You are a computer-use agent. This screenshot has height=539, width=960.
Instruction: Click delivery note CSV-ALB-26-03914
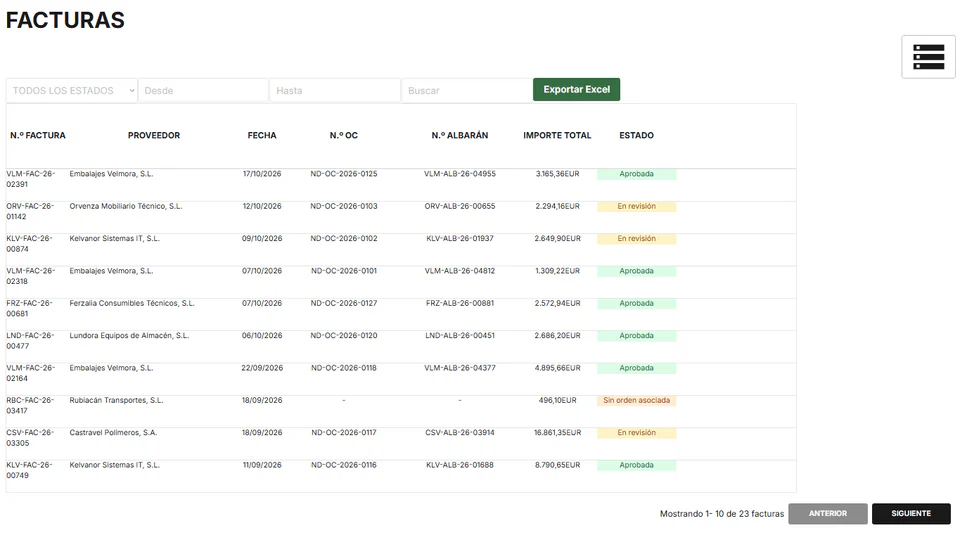(460, 433)
